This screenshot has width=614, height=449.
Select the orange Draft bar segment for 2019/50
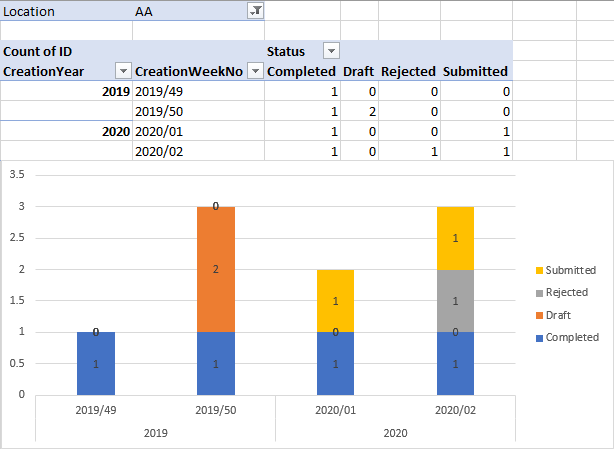tap(216, 269)
